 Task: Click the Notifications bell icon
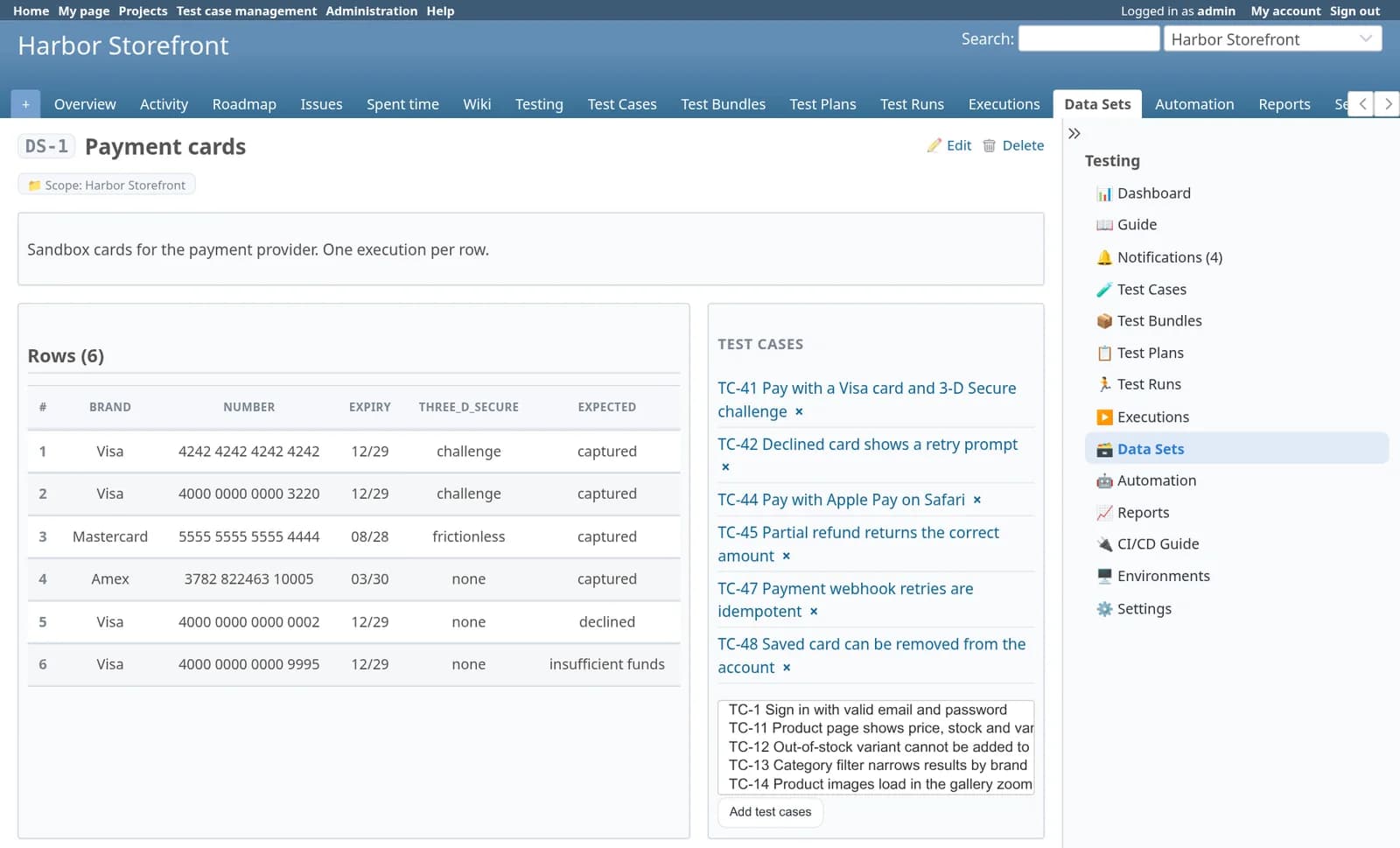[x=1104, y=257]
